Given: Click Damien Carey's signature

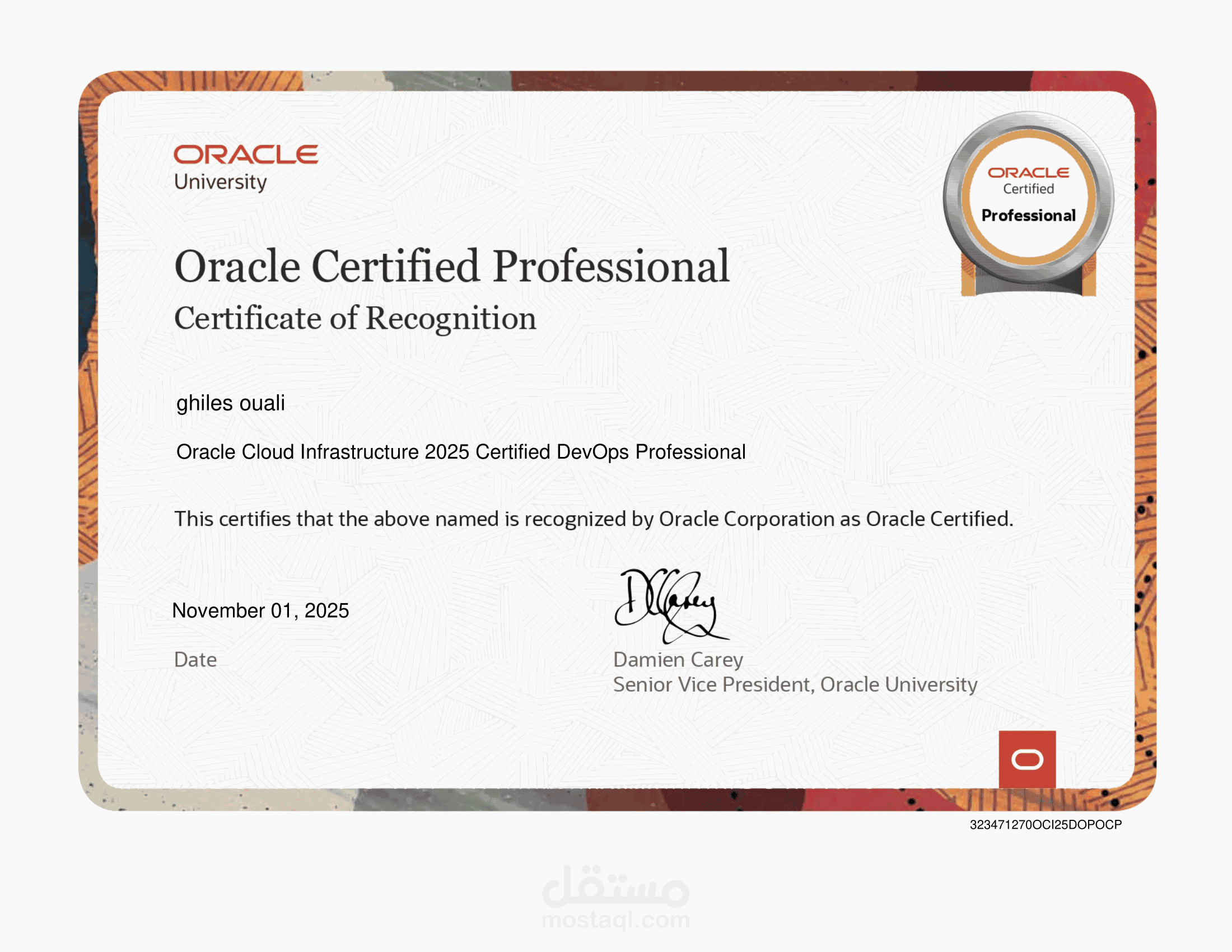Looking at the screenshot, I should [x=671, y=606].
